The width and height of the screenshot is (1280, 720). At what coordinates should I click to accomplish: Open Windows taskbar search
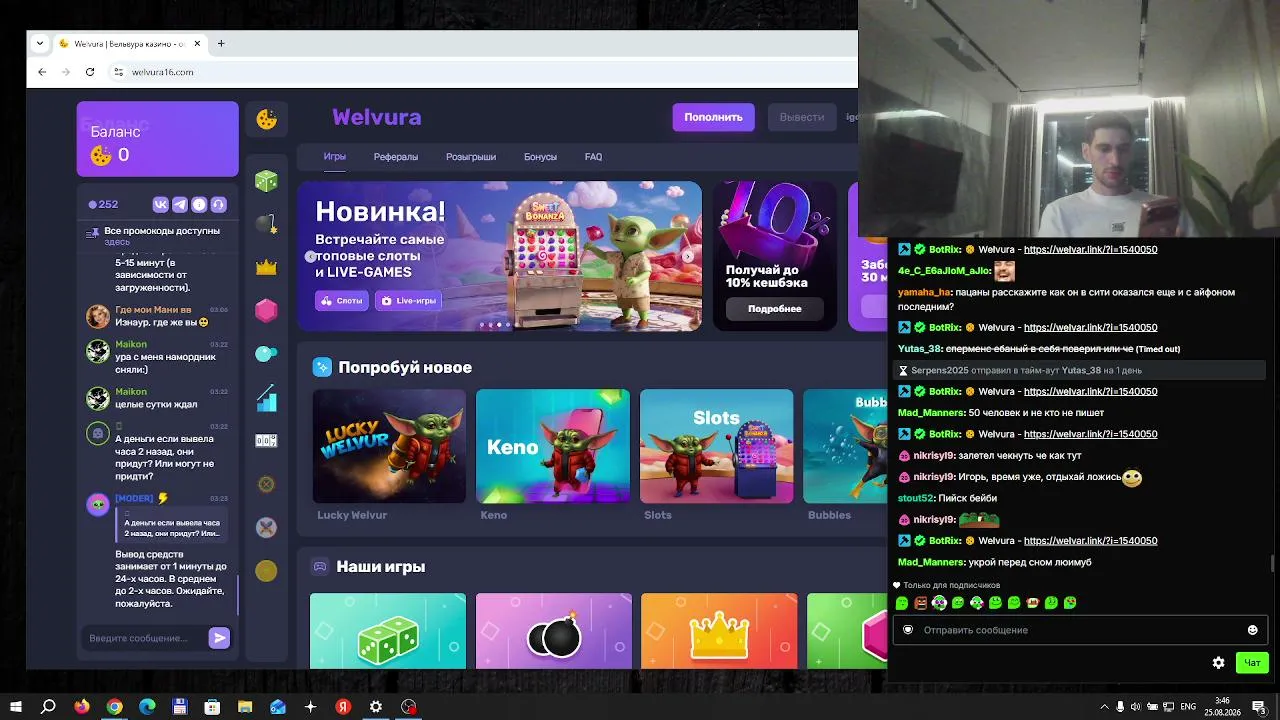(x=48, y=706)
